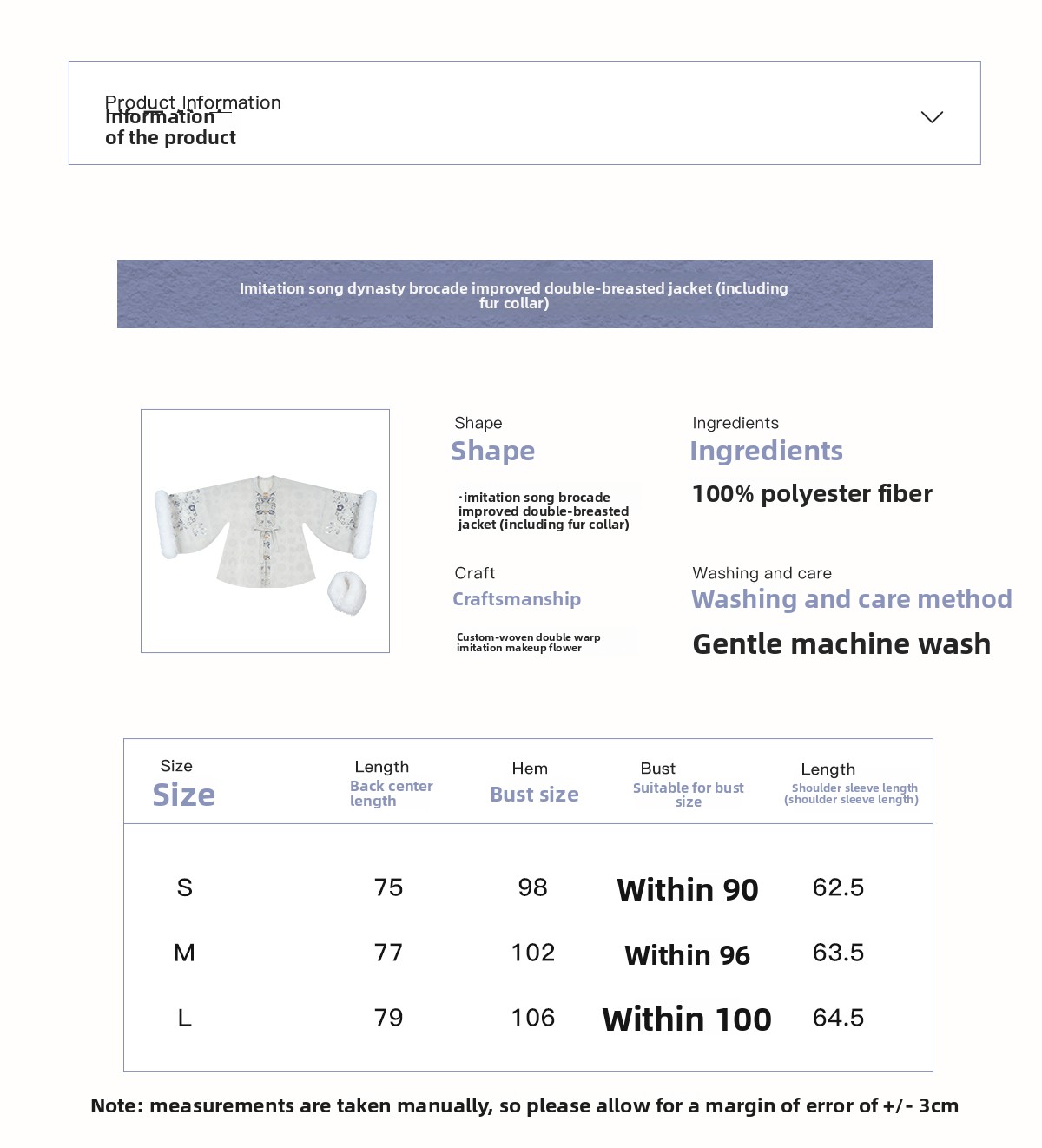Select the L size row label
The image size is (1042, 1148).
pos(185,1018)
